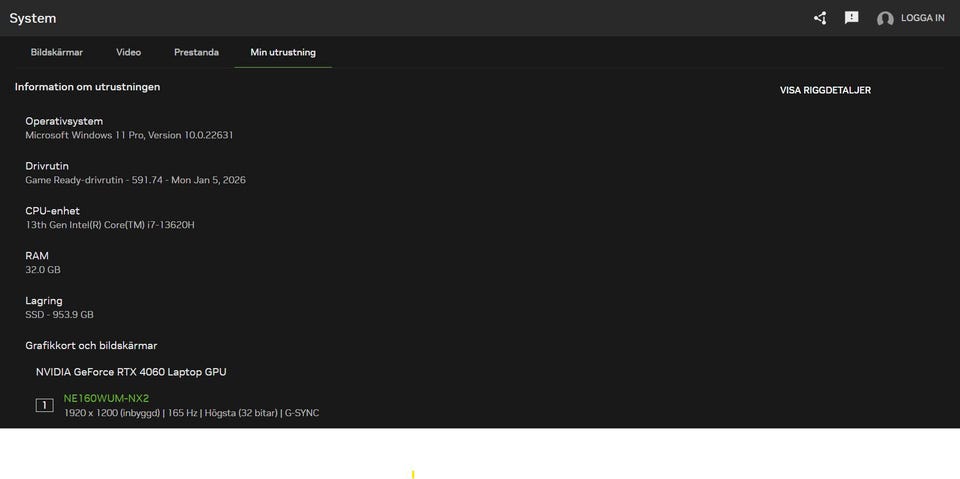This screenshot has height=479, width=960.
Task: Select the Min utrustning tab
Action: 283,52
